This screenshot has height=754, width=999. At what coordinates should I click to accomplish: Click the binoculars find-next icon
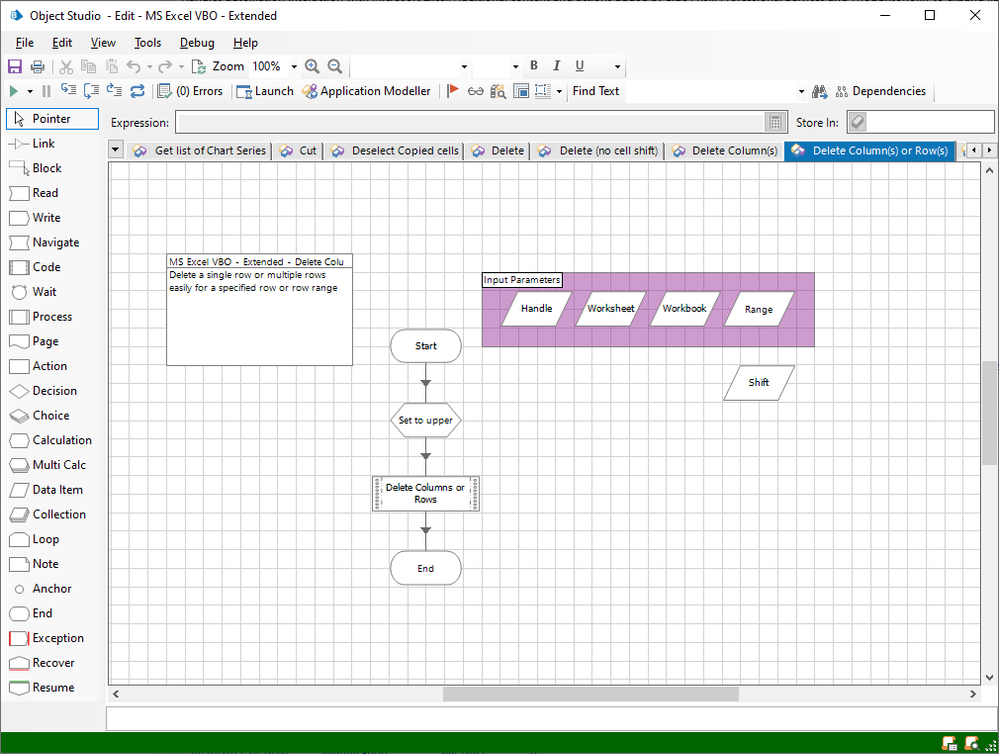(819, 92)
